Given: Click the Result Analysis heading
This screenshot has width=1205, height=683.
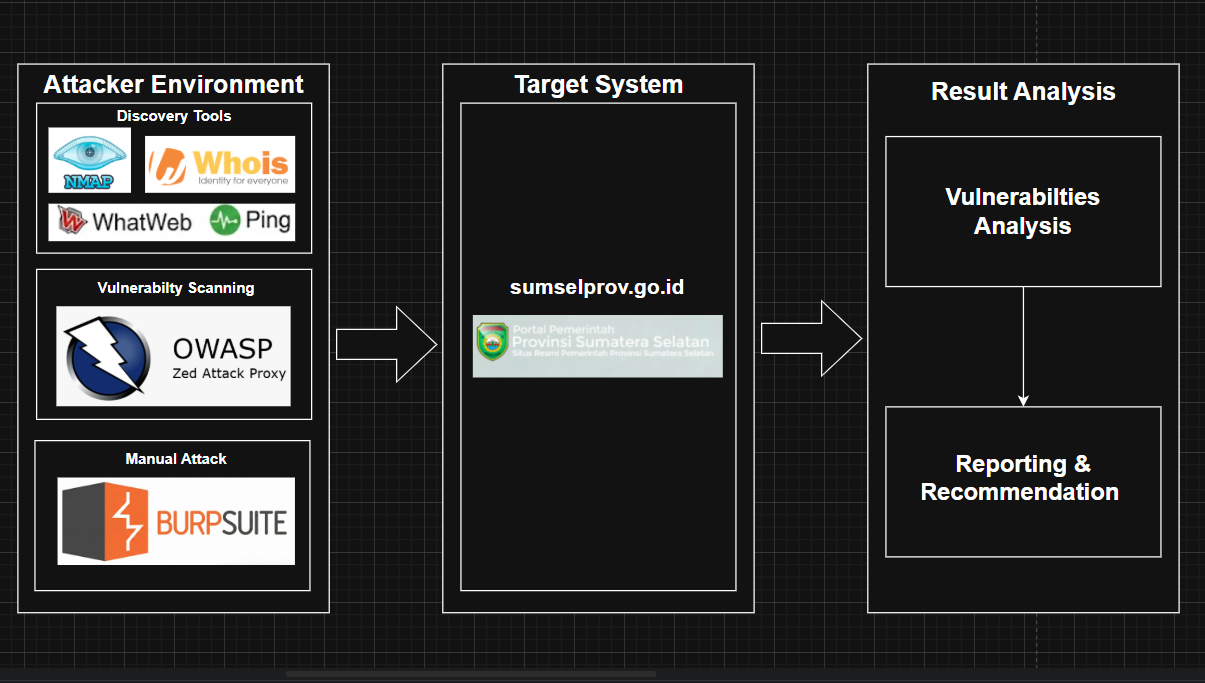Looking at the screenshot, I should click(x=1023, y=92).
